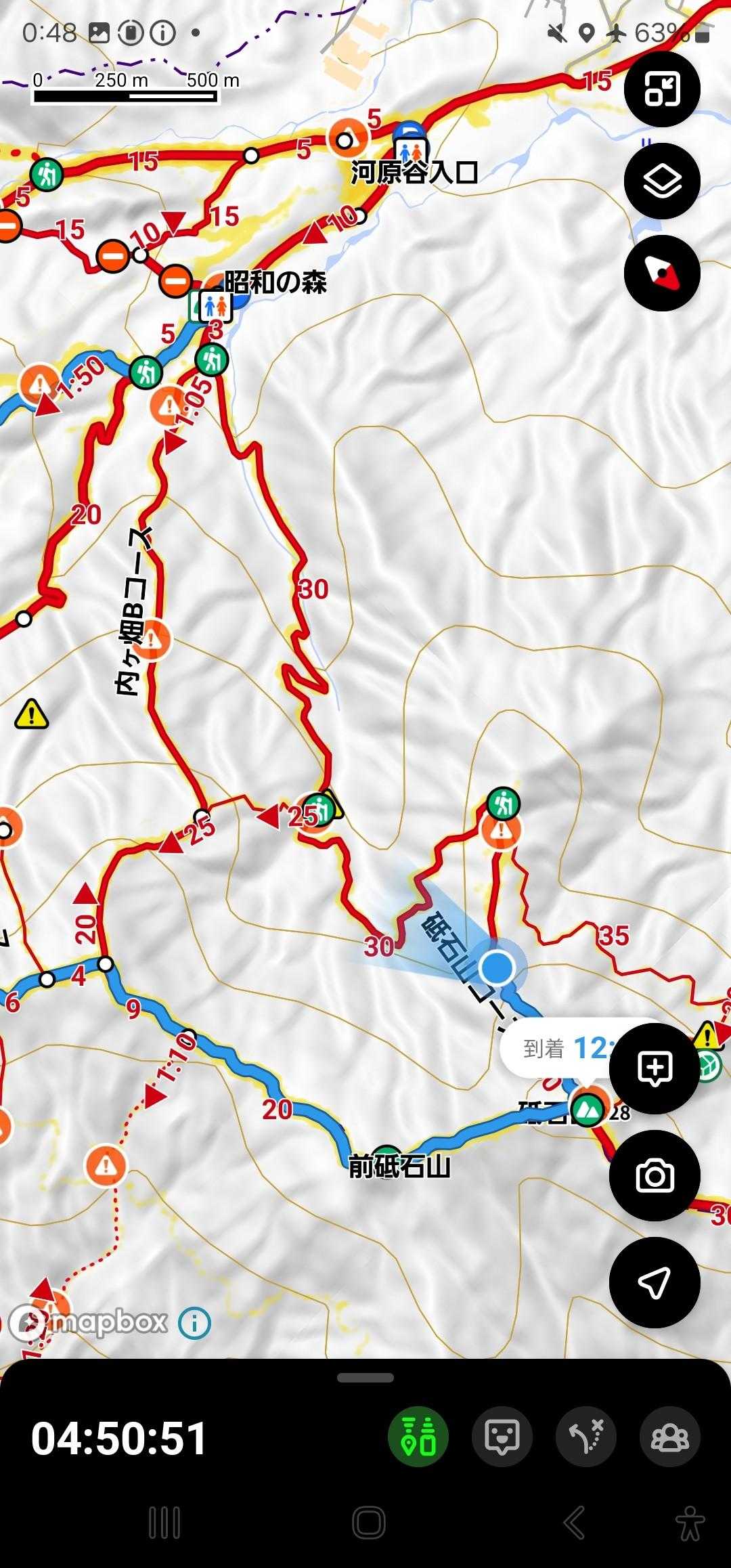Tap the elapsed time 04:50:51 display
Screen dimensions: 731x1568
[x=119, y=1438]
